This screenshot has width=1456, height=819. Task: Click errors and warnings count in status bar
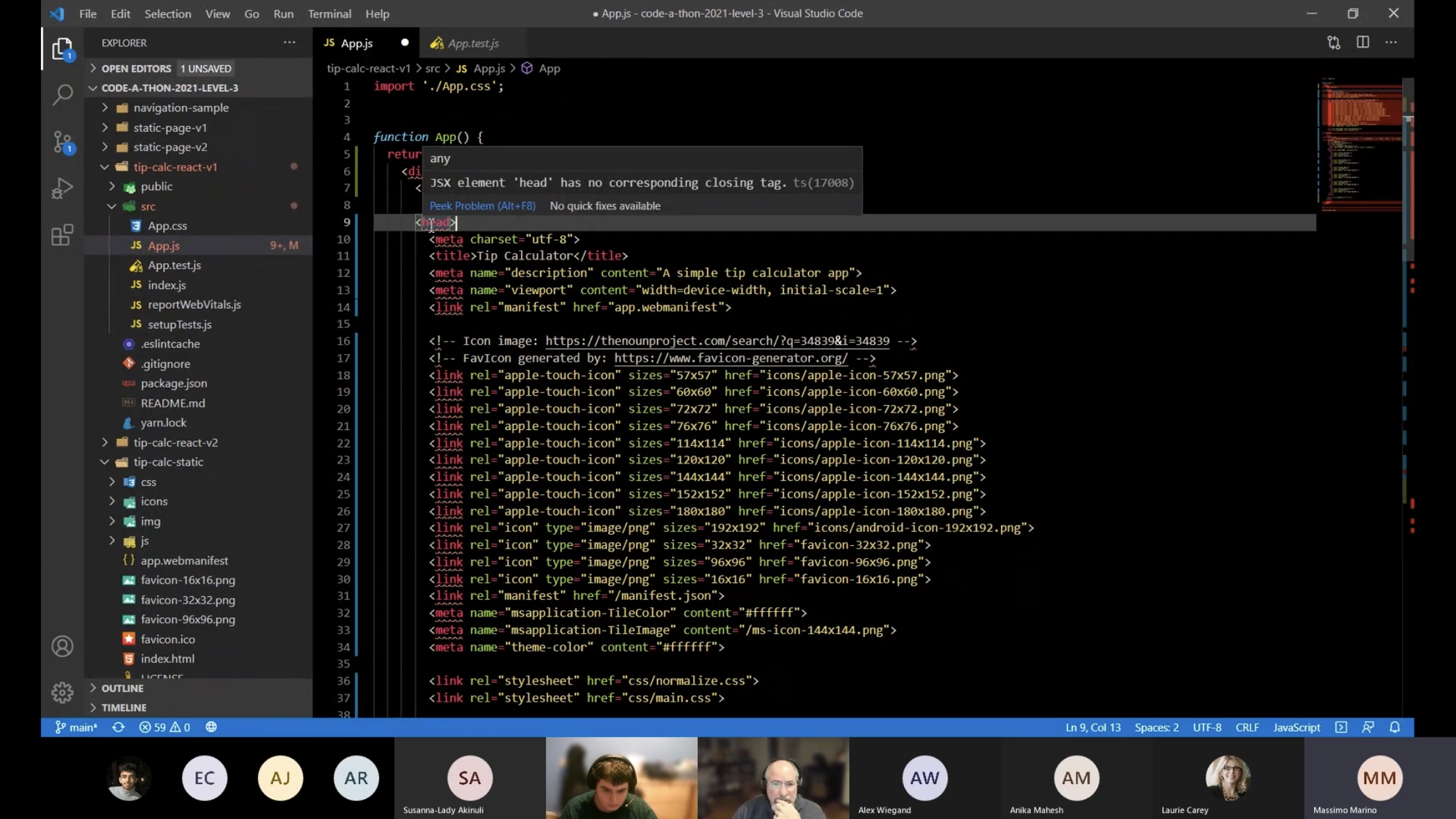pos(164,727)
